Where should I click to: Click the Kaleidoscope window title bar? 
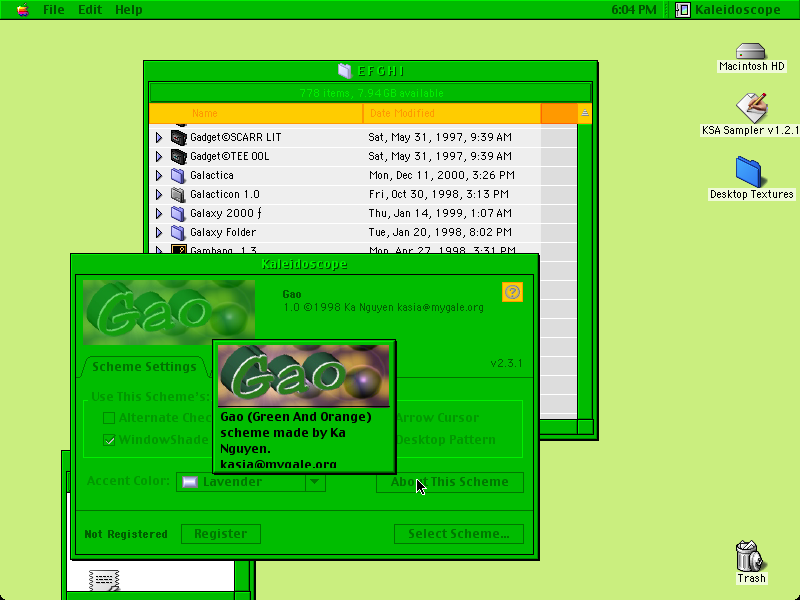point(305,264)
